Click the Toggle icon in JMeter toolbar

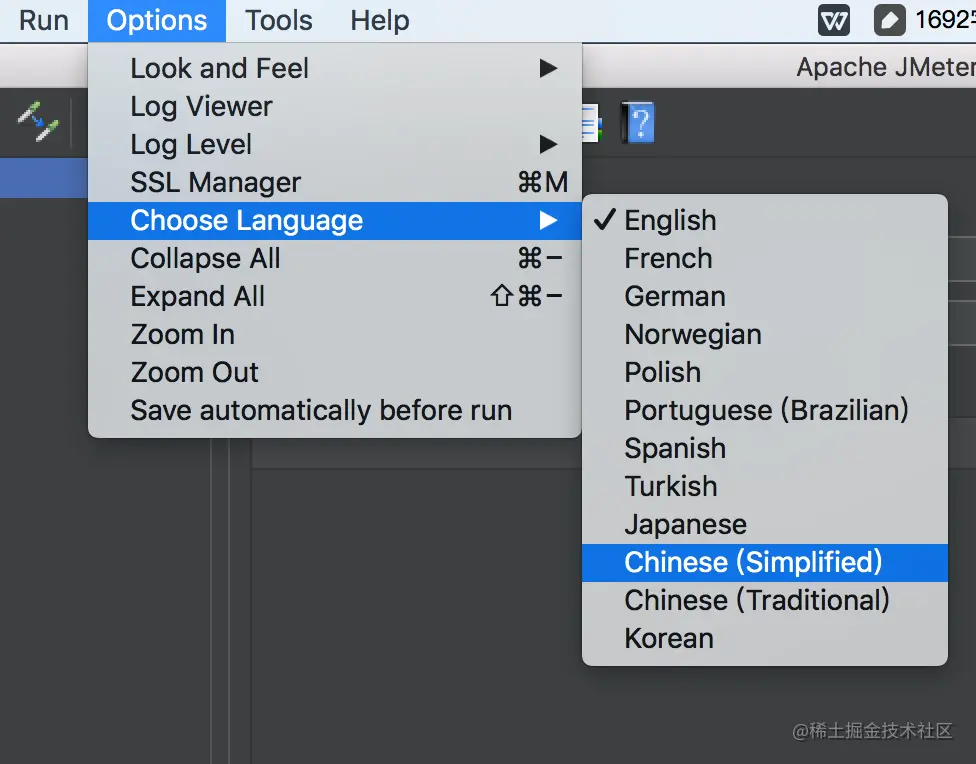click(x=38, y=121)
